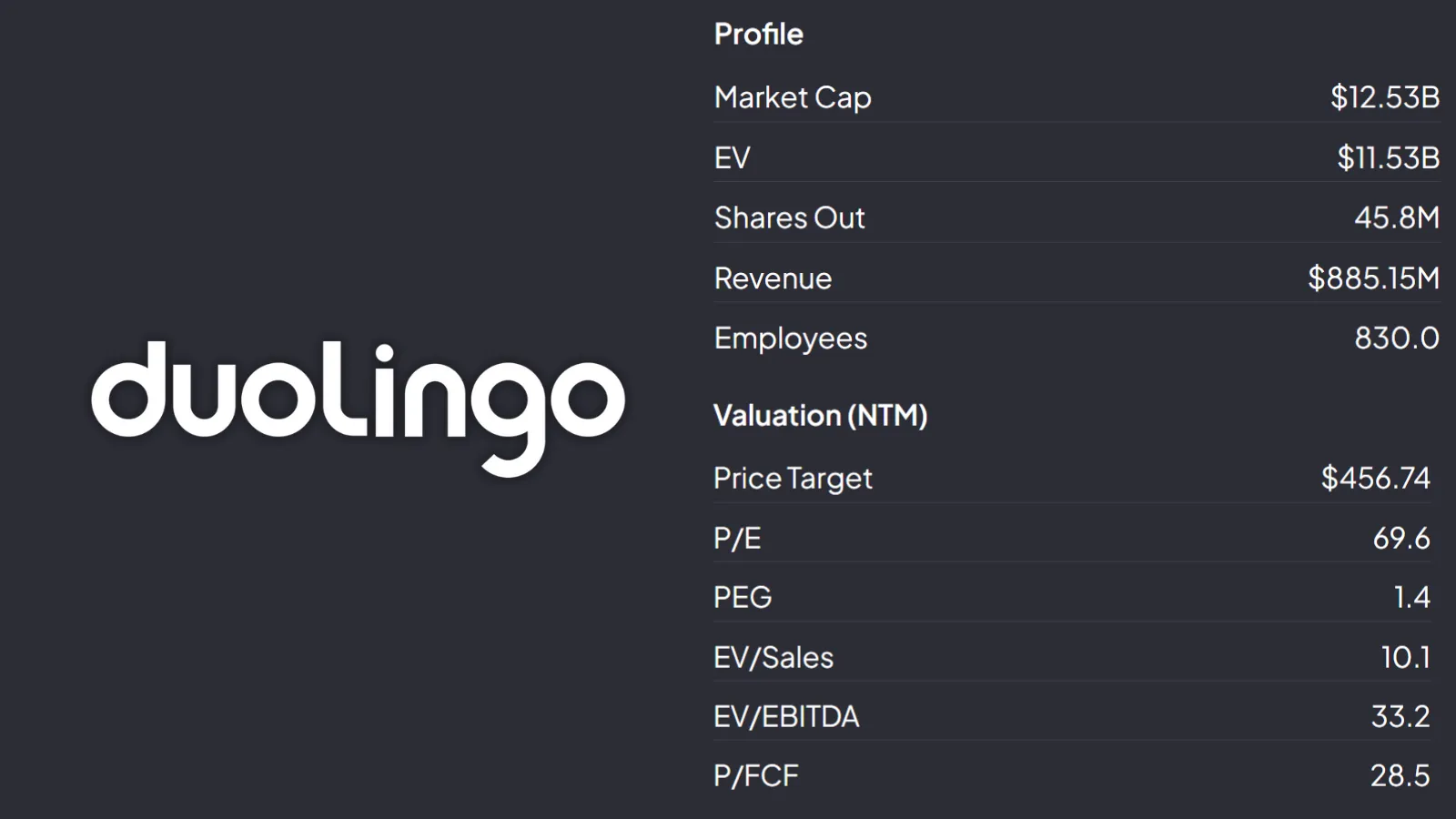
Task: Click the Shares Out label
Action: (x=790, y=217)
